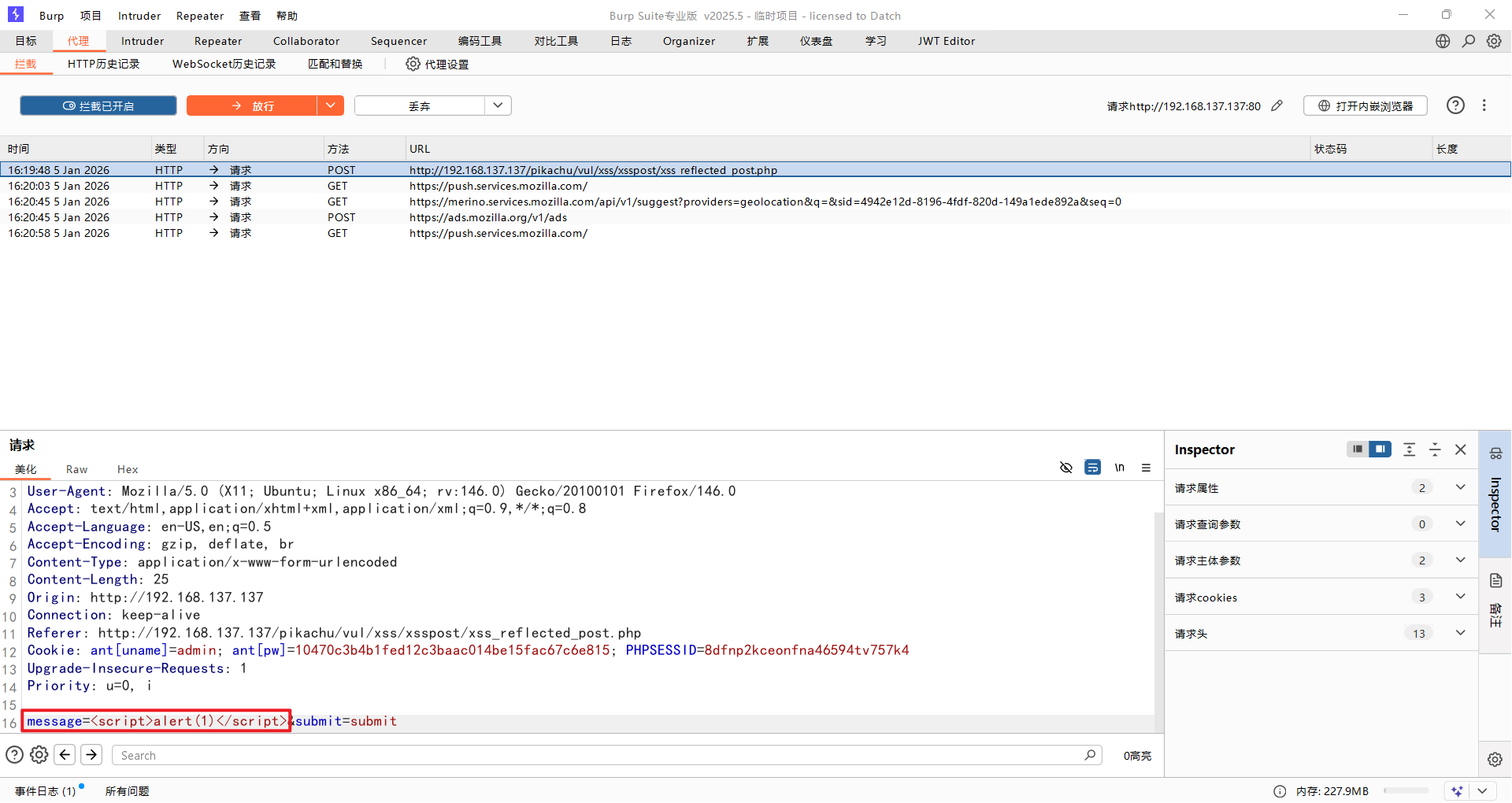
Task: Open the 备注 notes side tab
Action: coord(1495,605)
